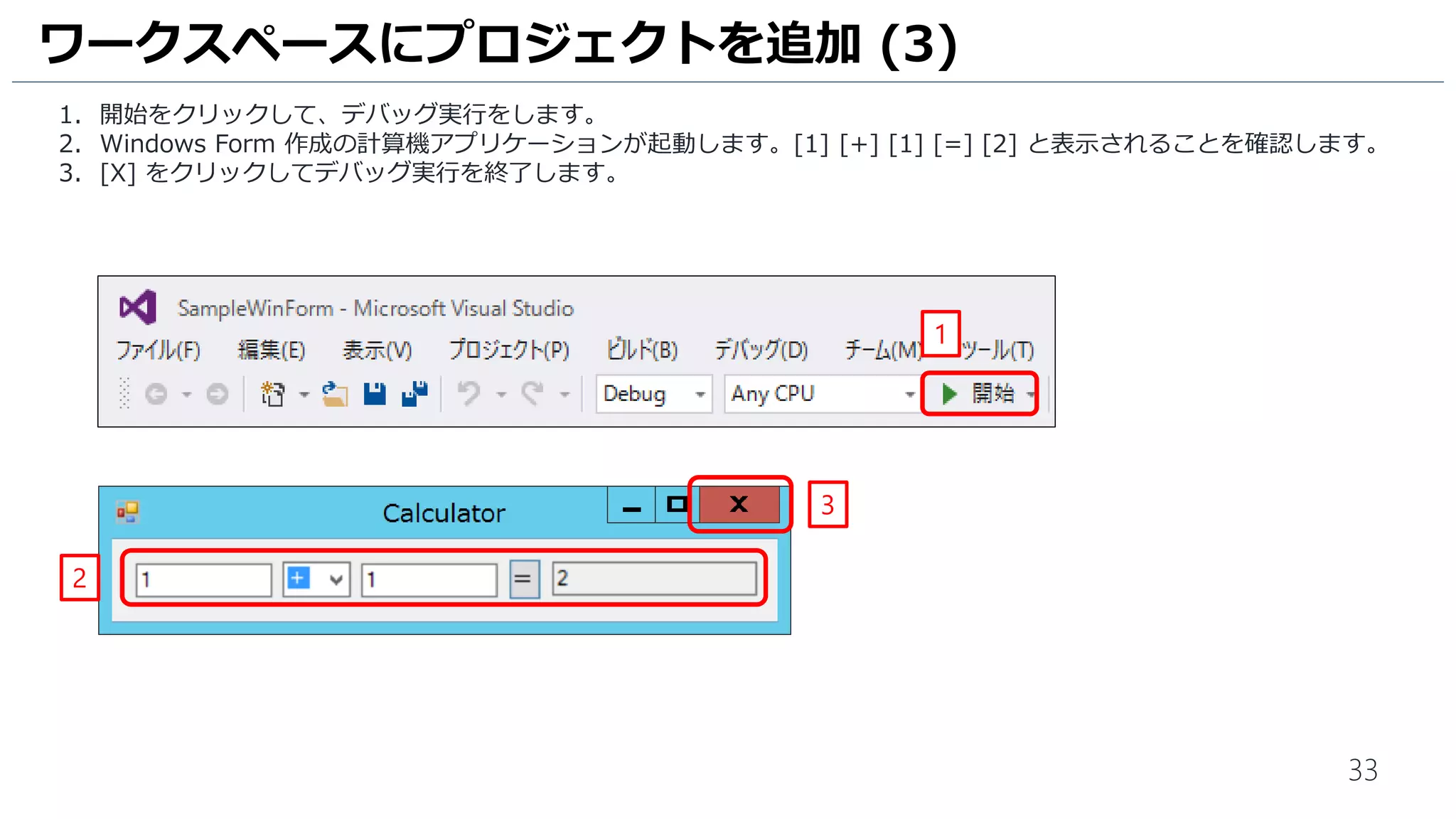Click the Calculator window app icon
This screenshot has height=819, width=1456.
tap(128, 512)
